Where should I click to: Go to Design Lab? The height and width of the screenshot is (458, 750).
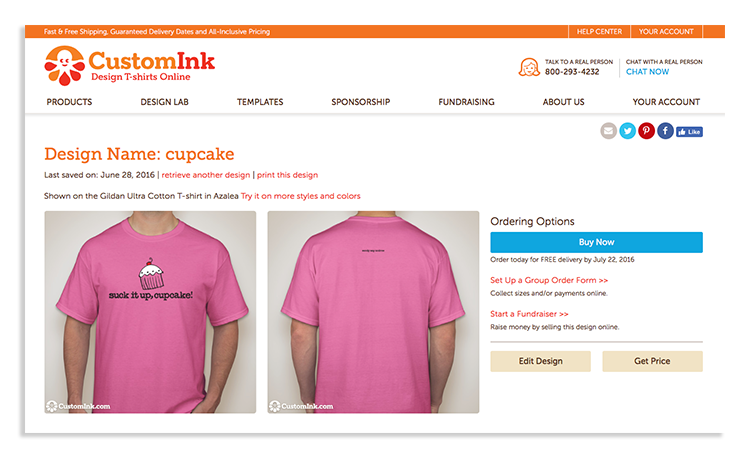[x=165, y=102]
